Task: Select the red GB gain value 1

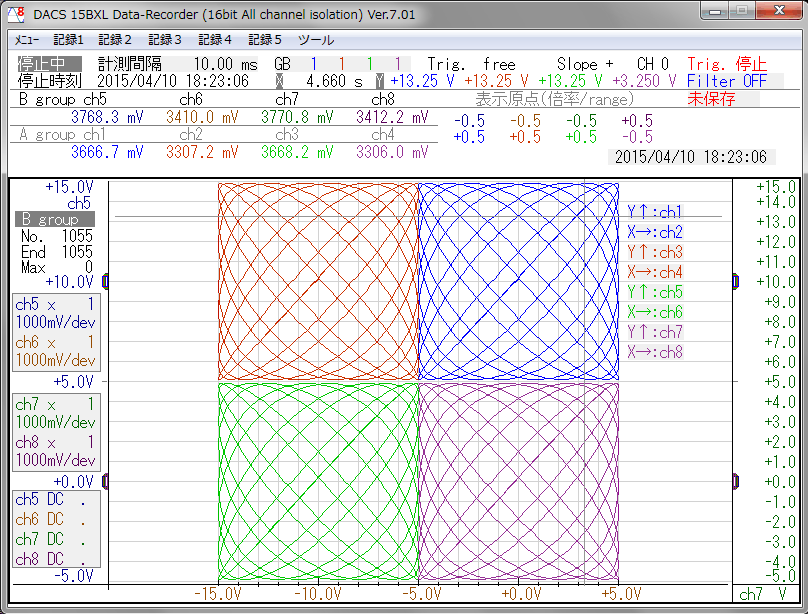Action: 342,64
